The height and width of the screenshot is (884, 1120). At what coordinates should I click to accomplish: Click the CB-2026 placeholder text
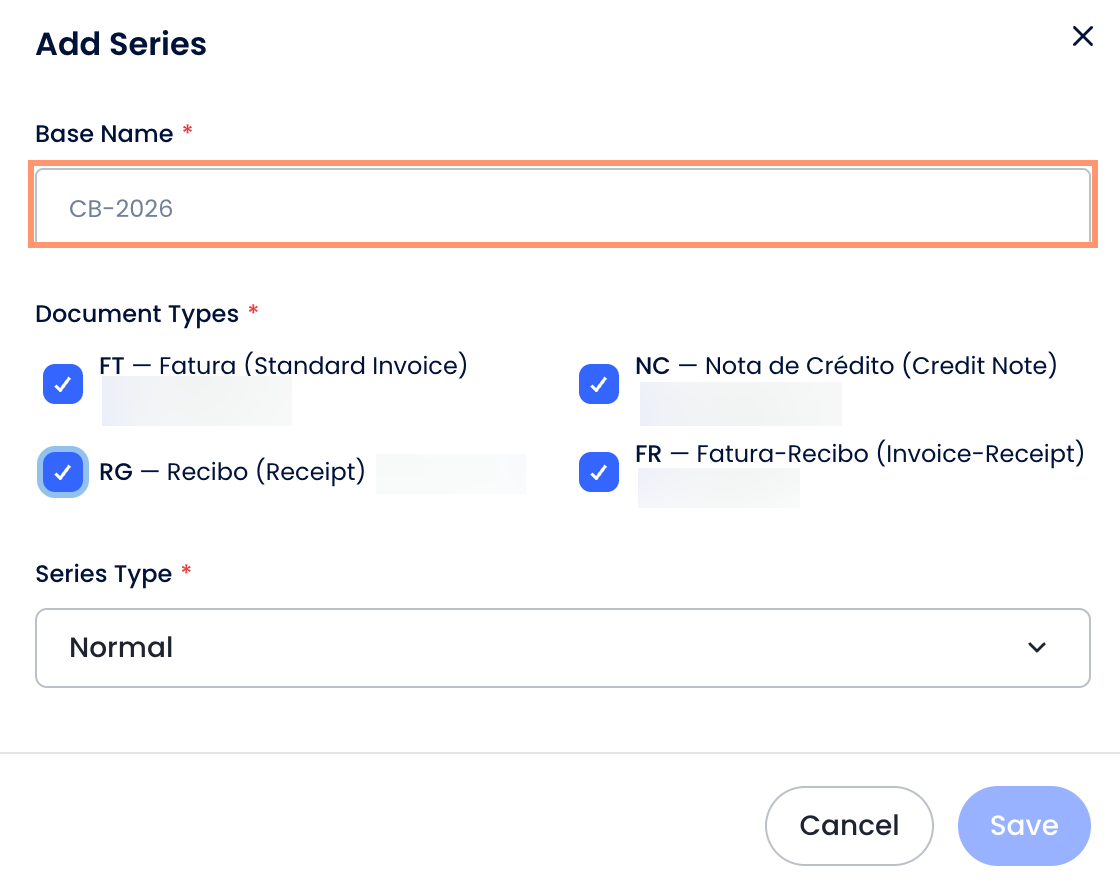click(x=121, y=208)
